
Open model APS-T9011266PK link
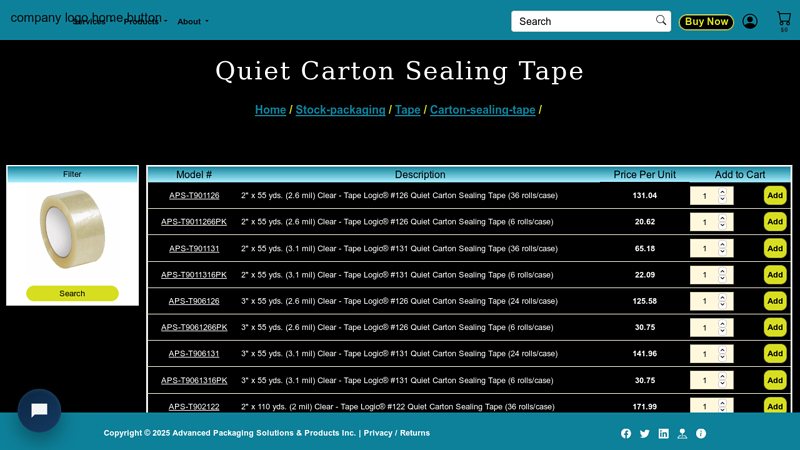[194, 222]
